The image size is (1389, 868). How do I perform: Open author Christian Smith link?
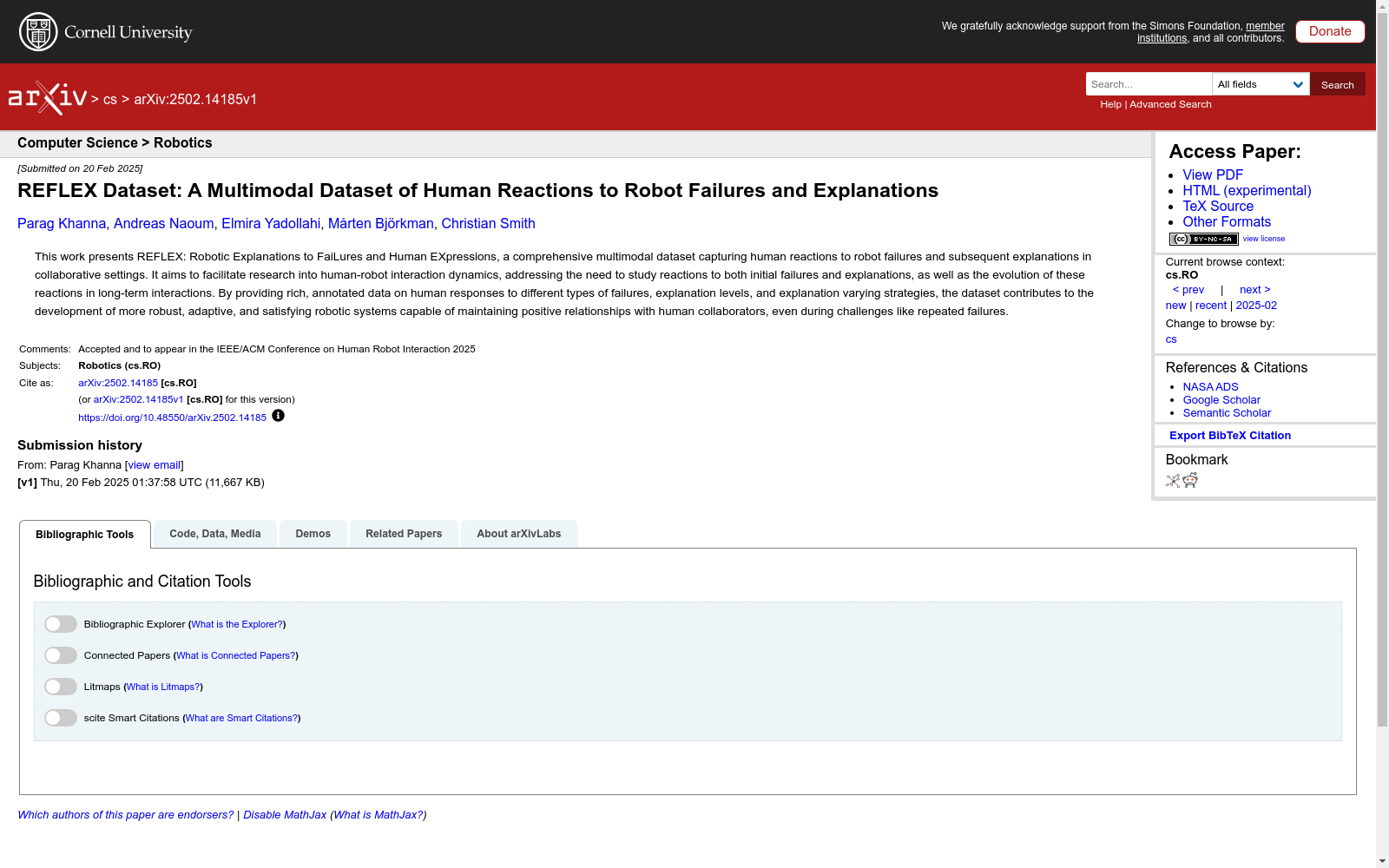point(488,224)
